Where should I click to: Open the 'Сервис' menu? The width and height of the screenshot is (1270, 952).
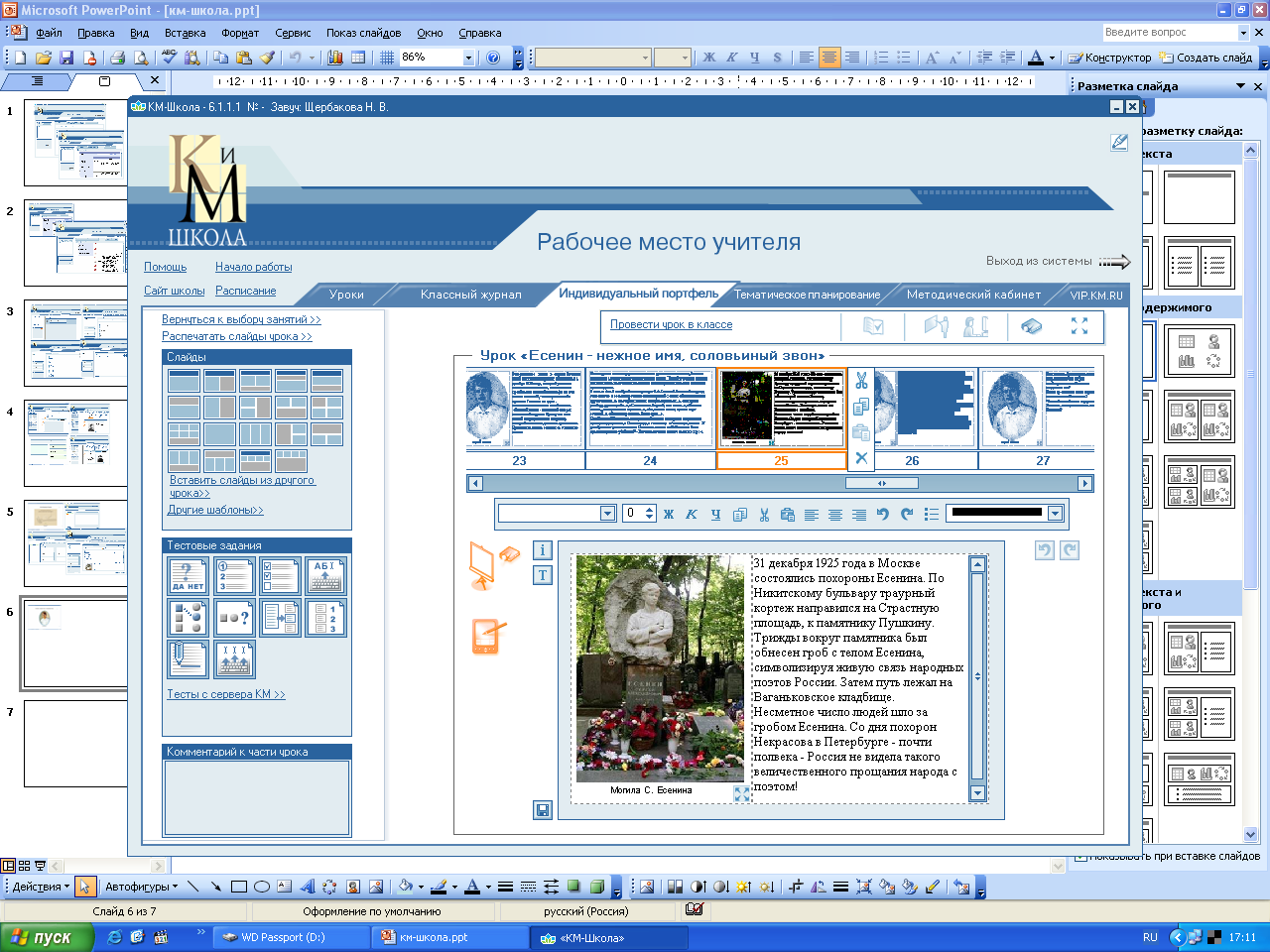tap(293, 33)
